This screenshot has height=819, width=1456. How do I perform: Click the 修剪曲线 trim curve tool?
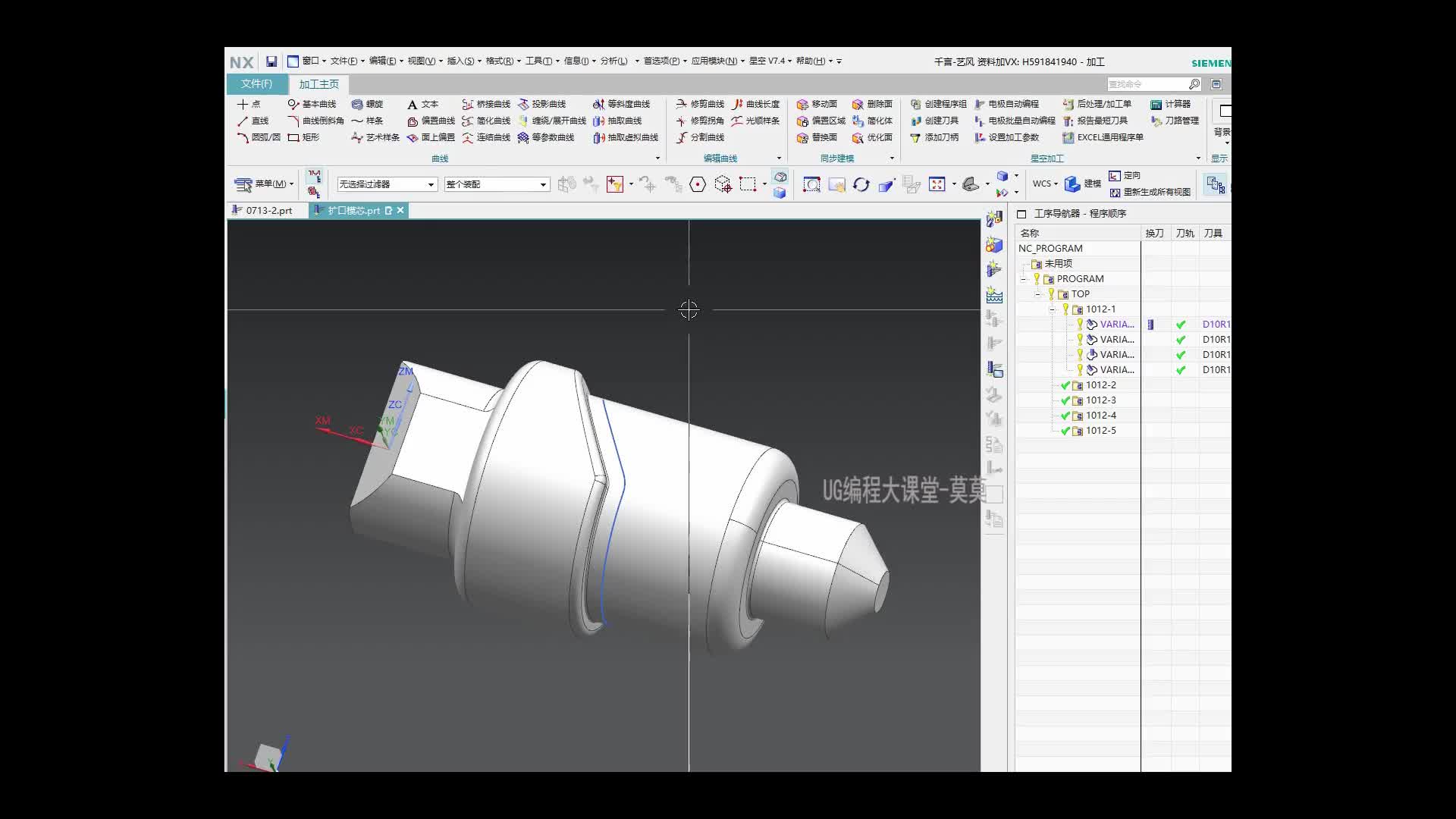click(700, 104)
